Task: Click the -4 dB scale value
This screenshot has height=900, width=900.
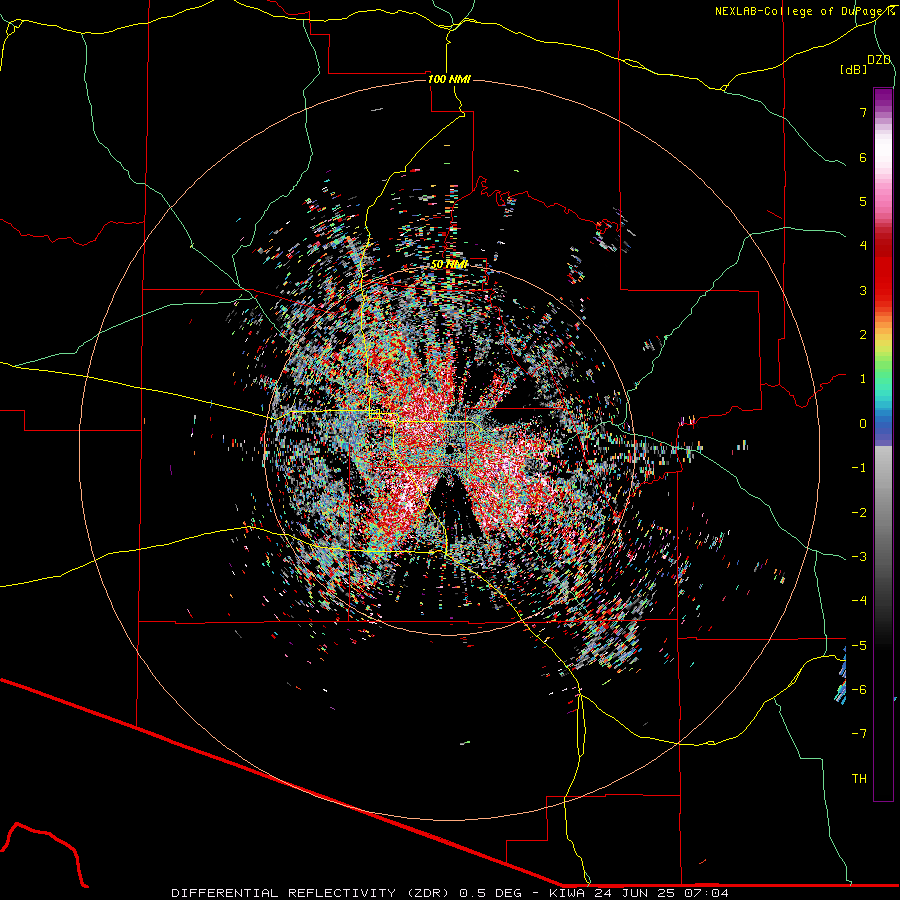Action: 859,600
